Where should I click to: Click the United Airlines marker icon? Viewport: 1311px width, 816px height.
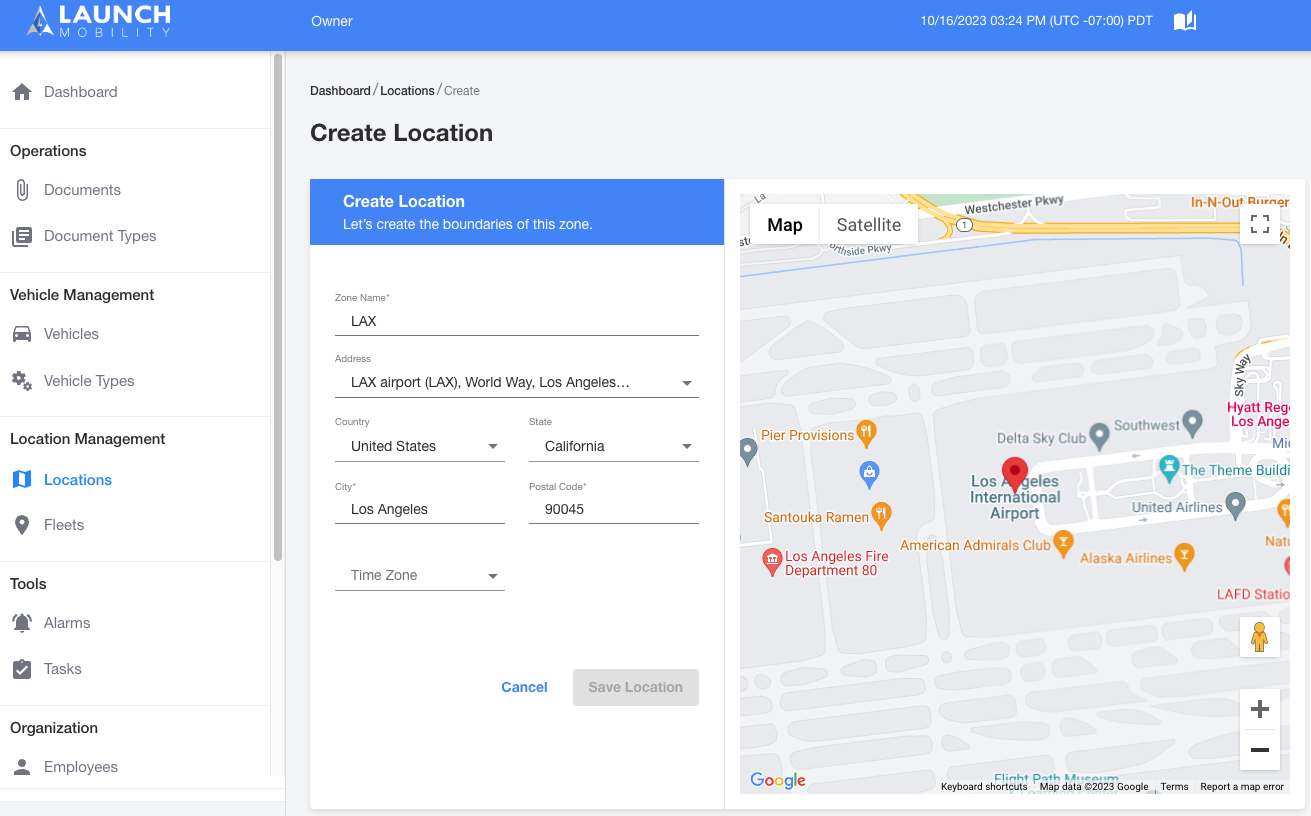coord(1235,504)
